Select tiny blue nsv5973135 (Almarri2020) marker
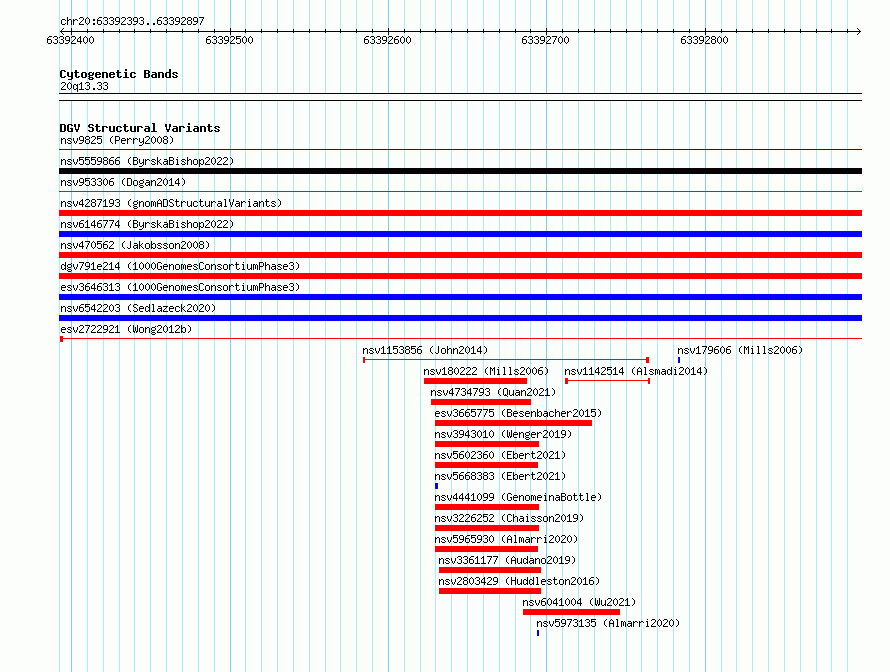This screenshot has width=890, height=672. click(538, 633)
